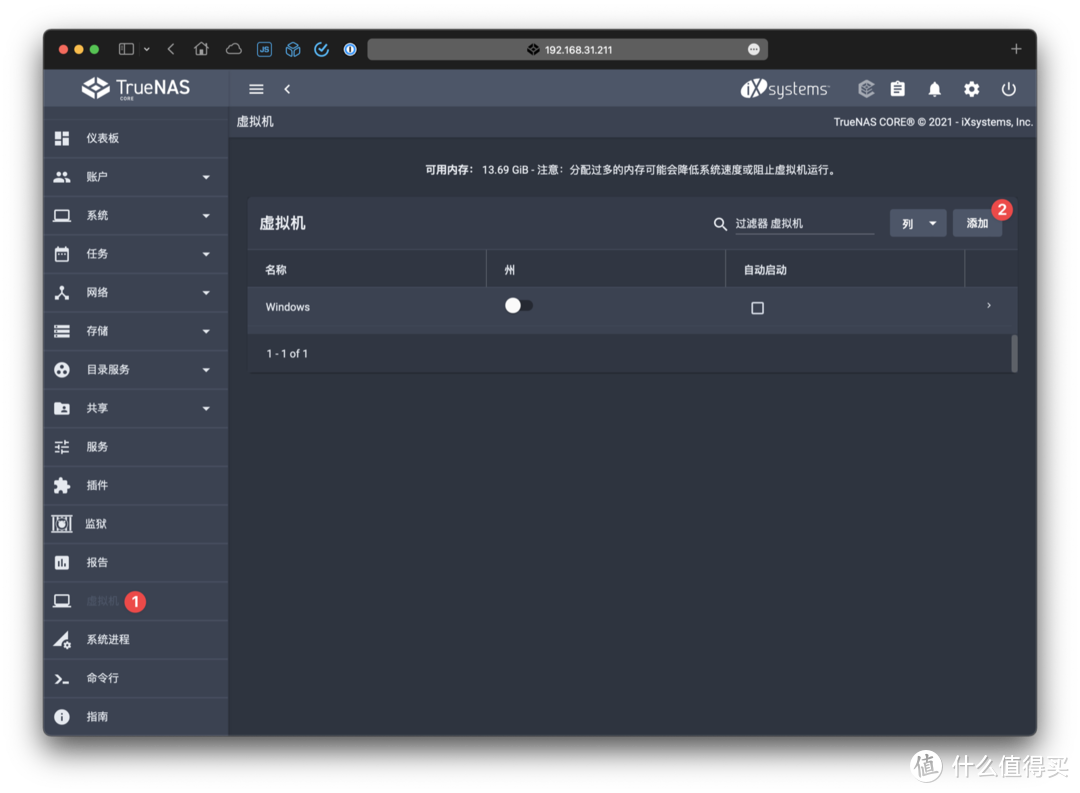Click the Shell (命令行) prompt icon
This screenshot has height=793, width=1080.
tap(62, 679)
